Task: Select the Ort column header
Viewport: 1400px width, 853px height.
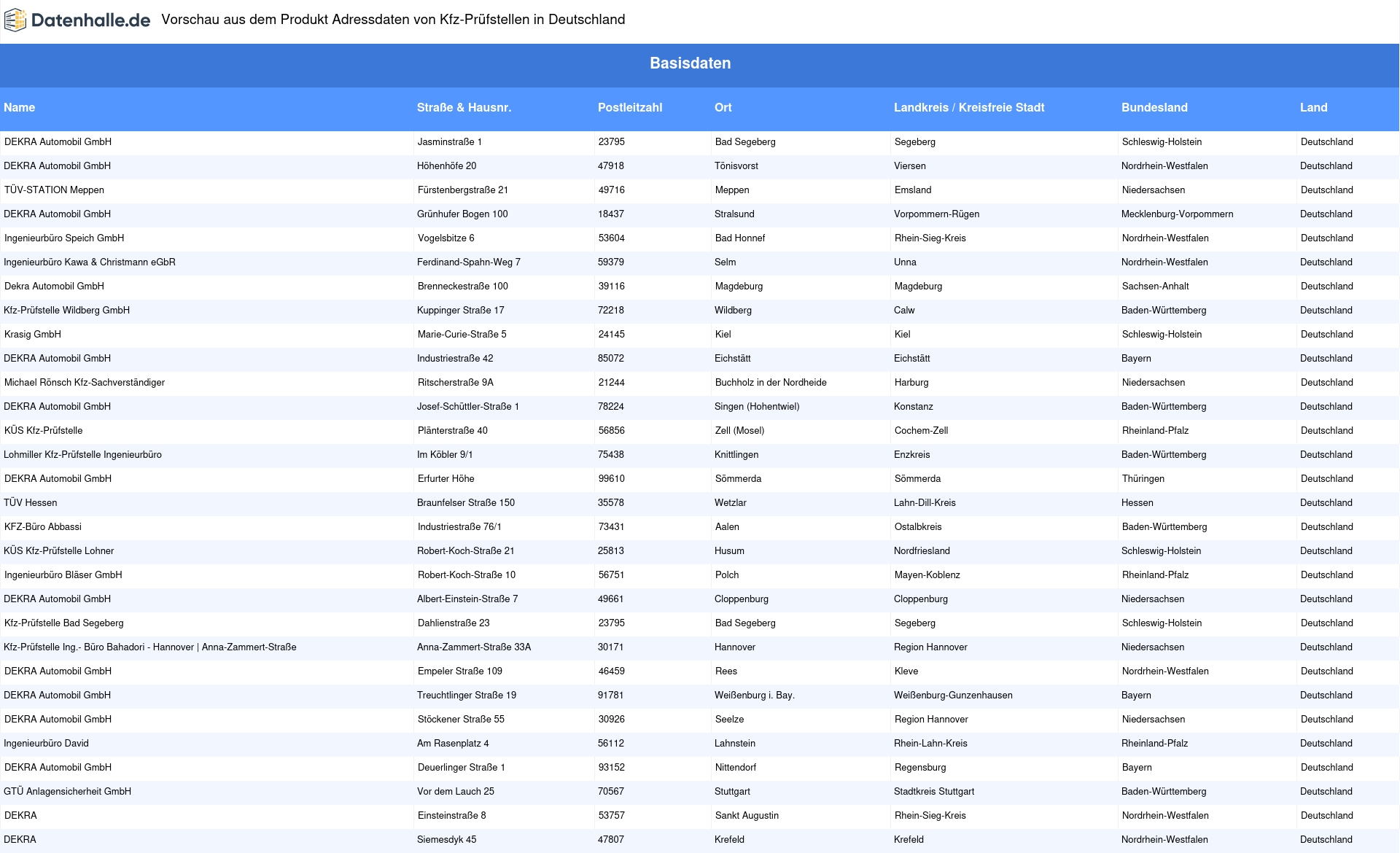Action: (723, 107)
